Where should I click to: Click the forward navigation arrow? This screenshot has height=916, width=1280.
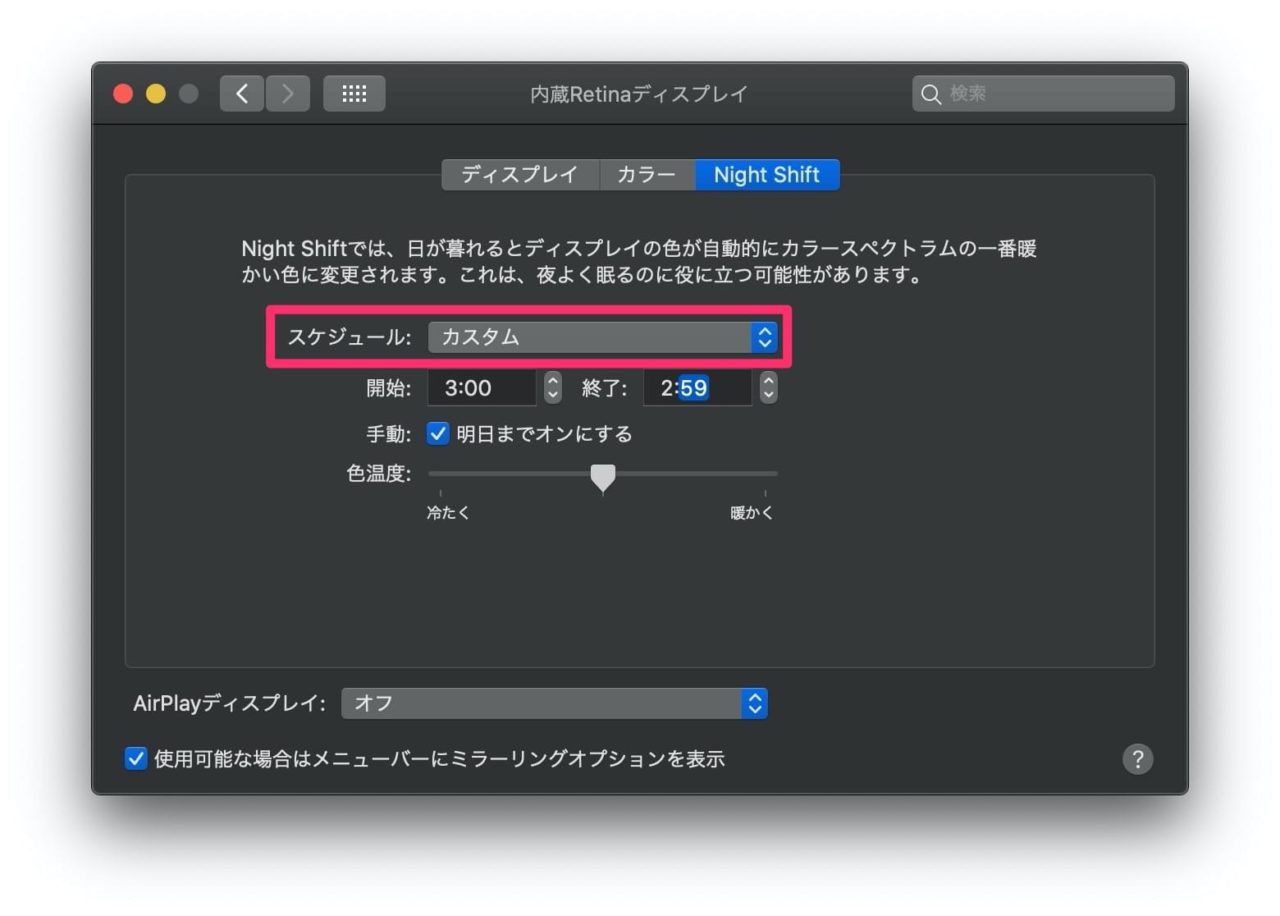coord(288,93)
